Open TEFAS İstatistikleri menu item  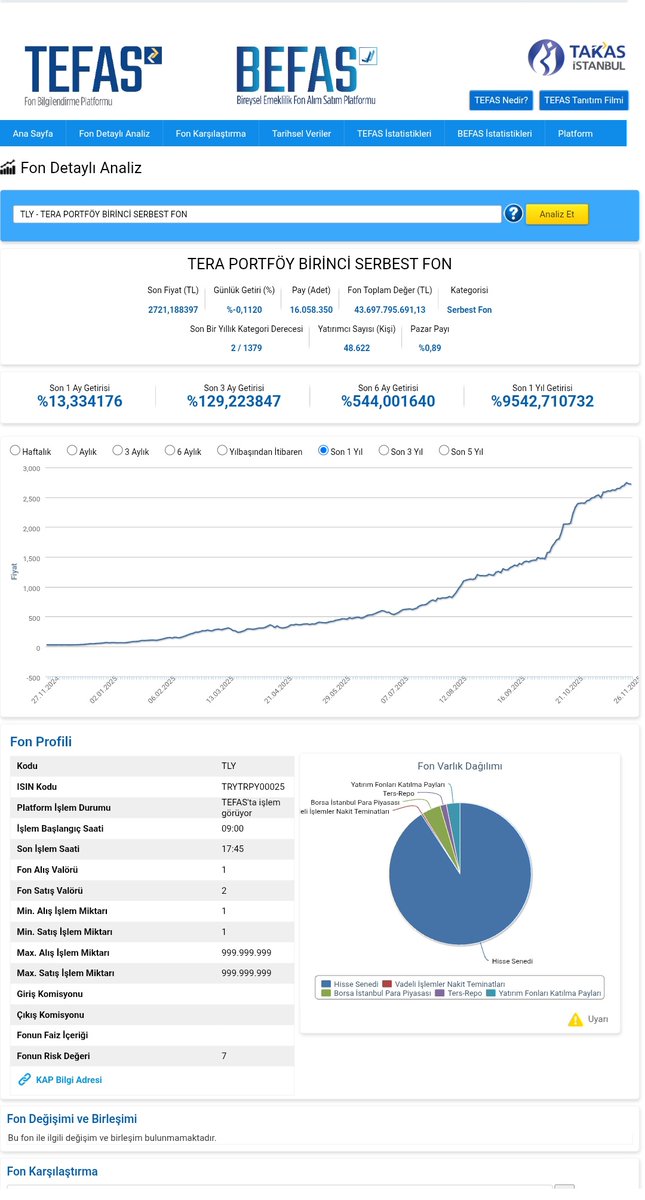[394, 133]
